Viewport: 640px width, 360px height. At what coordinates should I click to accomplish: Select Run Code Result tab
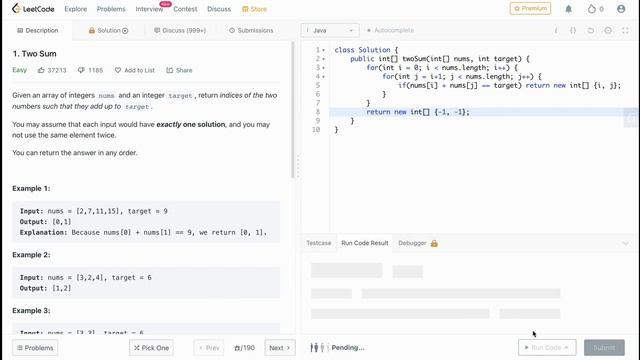(365, 243)
